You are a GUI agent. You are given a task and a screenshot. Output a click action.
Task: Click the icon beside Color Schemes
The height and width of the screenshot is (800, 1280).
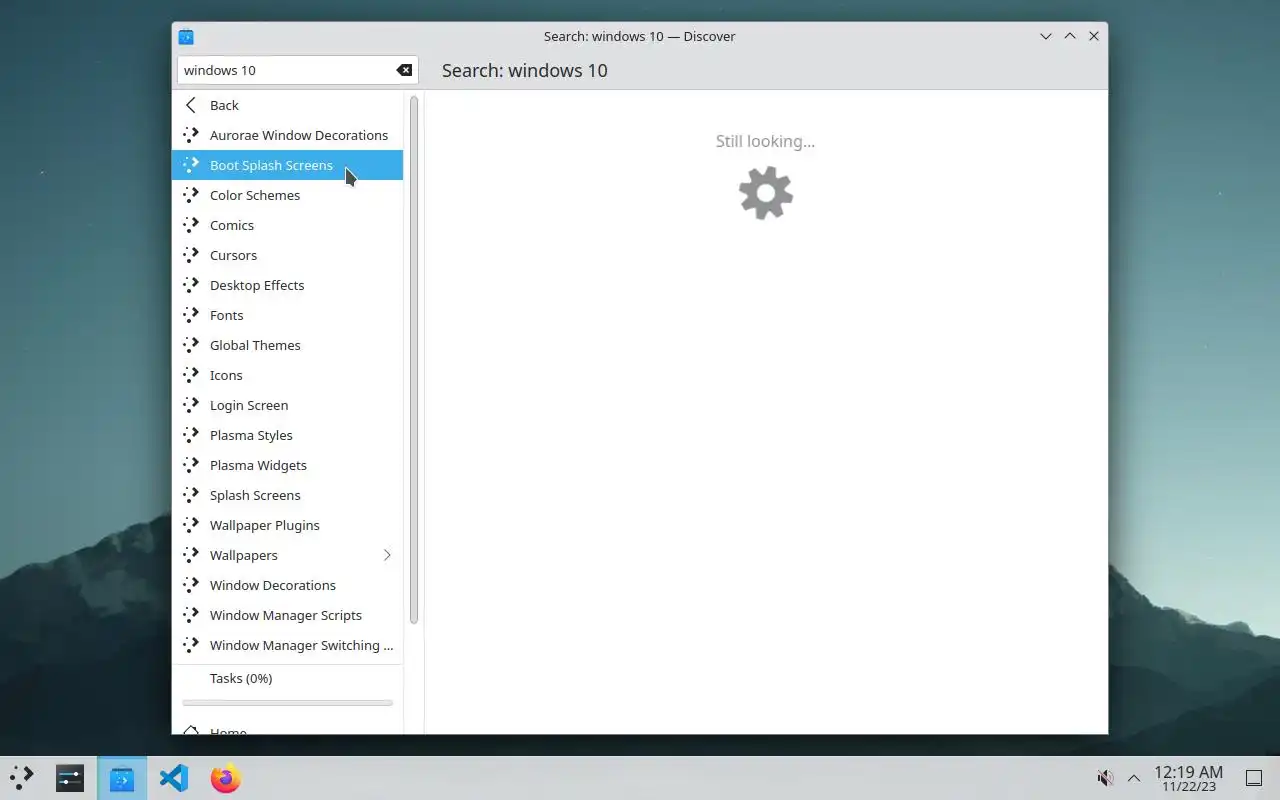coord(191,195)
